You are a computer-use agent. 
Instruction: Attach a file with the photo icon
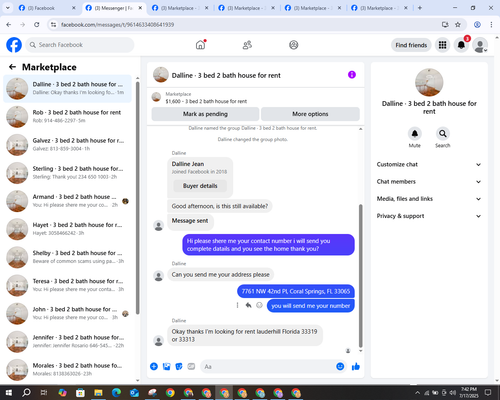point(166,367)
